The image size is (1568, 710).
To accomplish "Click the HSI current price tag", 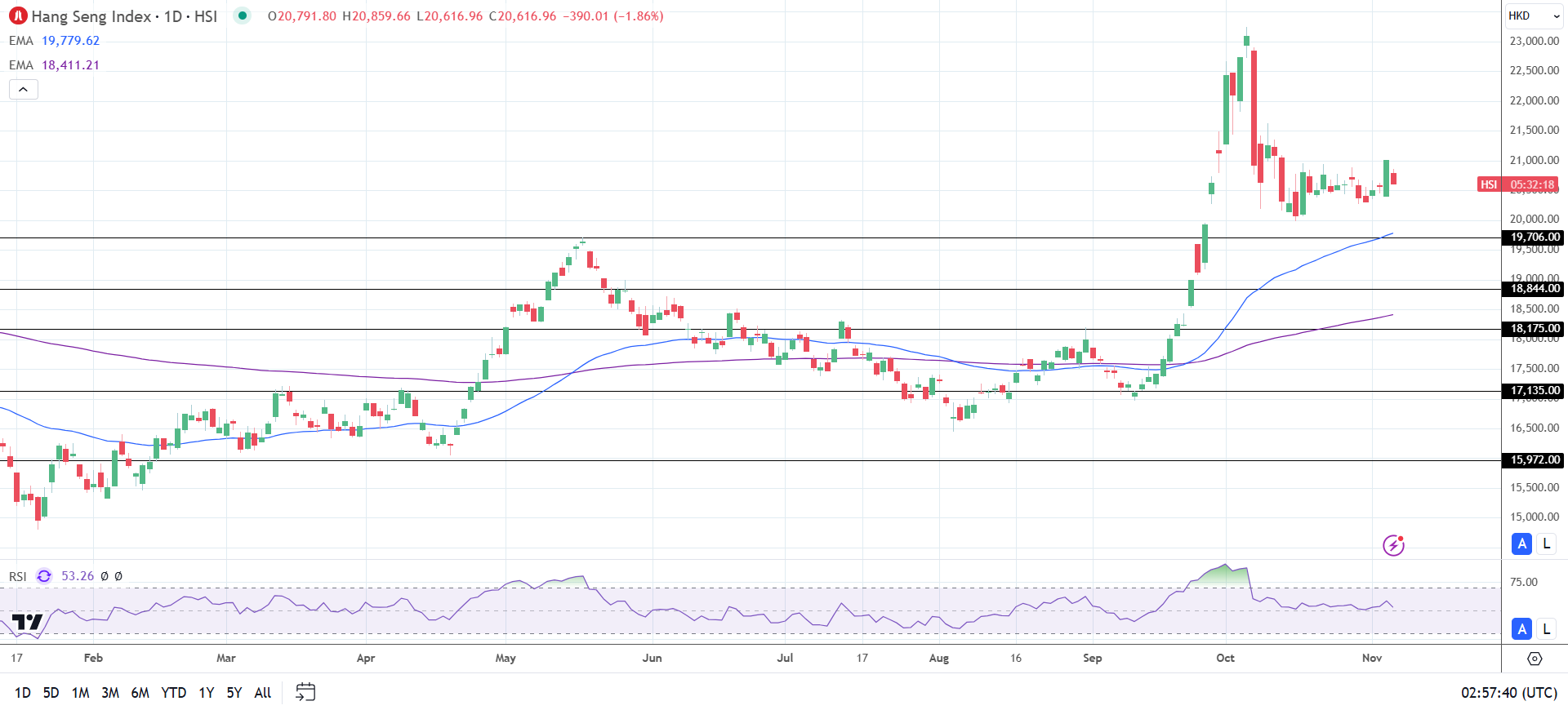I will 1518,184.
